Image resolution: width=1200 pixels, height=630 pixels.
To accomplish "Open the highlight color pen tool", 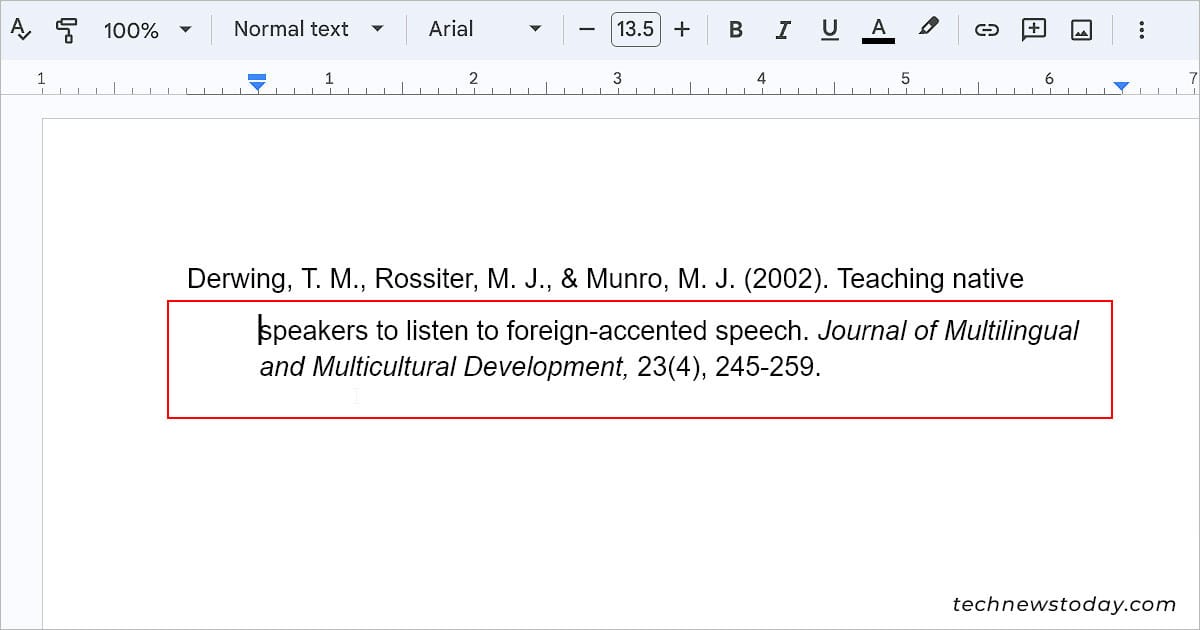I will pyautogui.click(x=929, y=28).
